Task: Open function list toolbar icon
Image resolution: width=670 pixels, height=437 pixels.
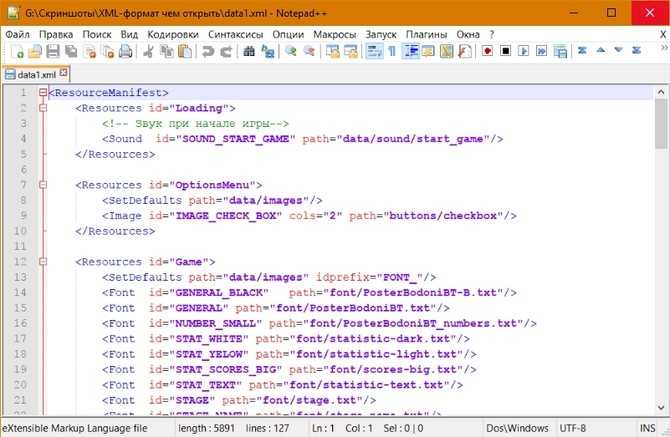Action: point(464,52)
